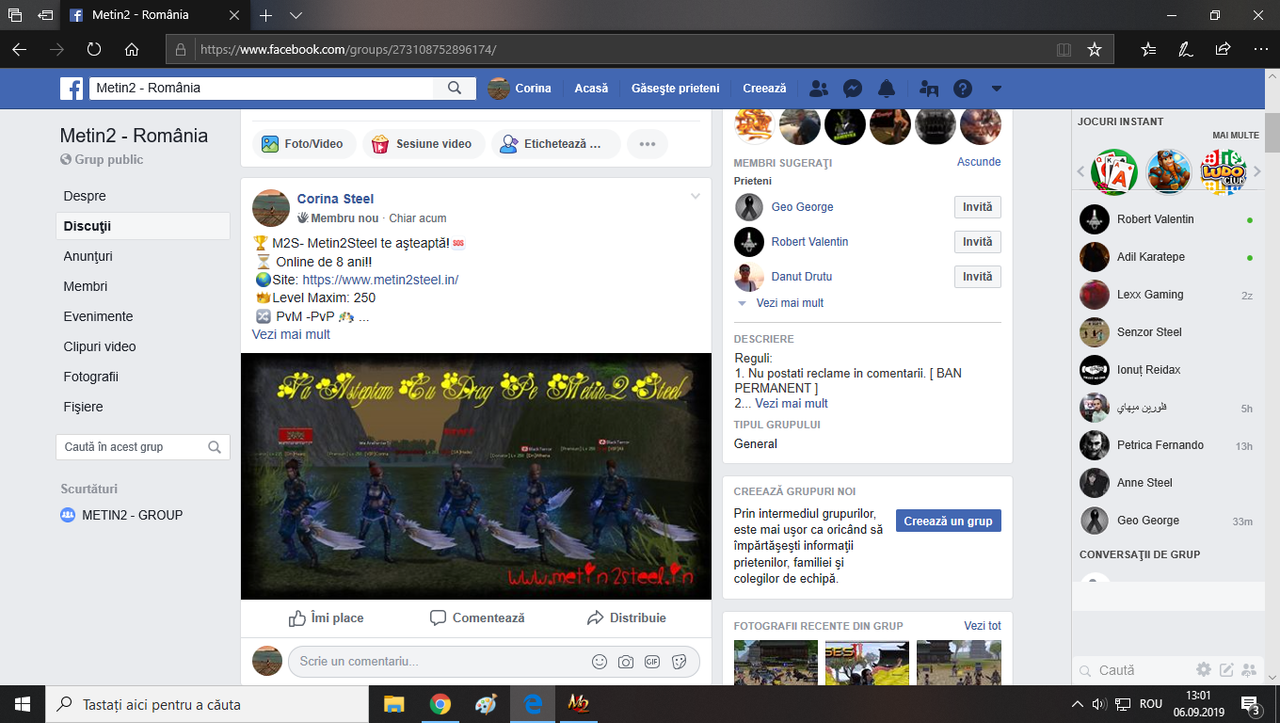Screen dimensions: 1280x723
Task: Open the post options chevron on Corina's post
Action: tap(695, 197)
